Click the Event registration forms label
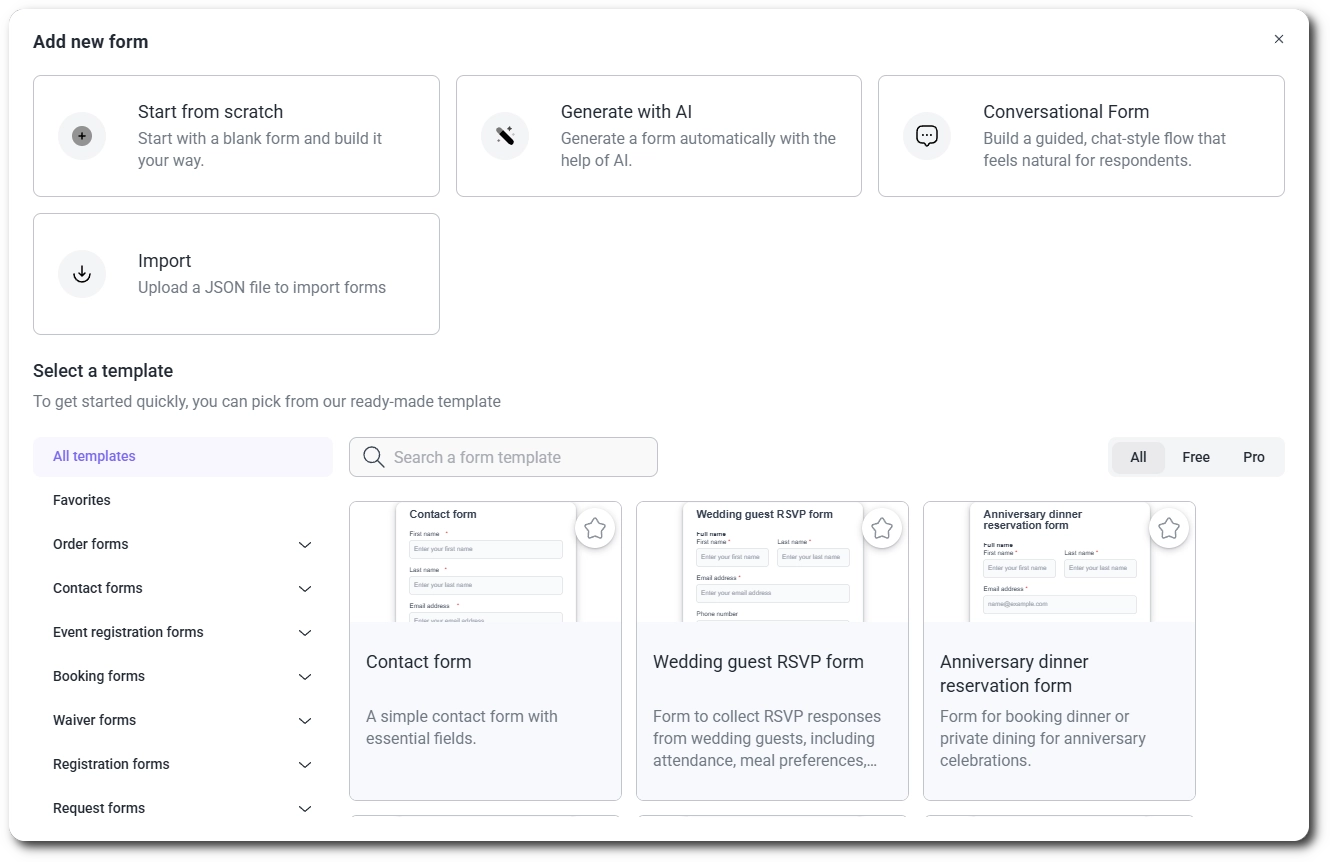The height and width of the screenshot is (862, 1330). tap(128, 632)
